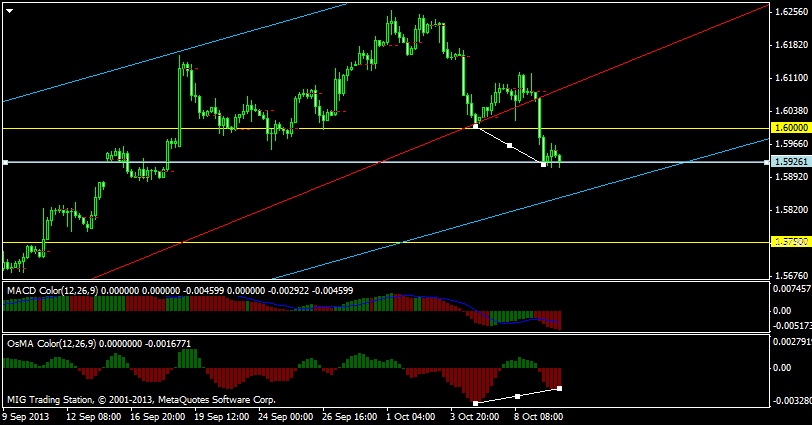Select middle anchor of OsMA divergence line

click(x=517, y=397)
